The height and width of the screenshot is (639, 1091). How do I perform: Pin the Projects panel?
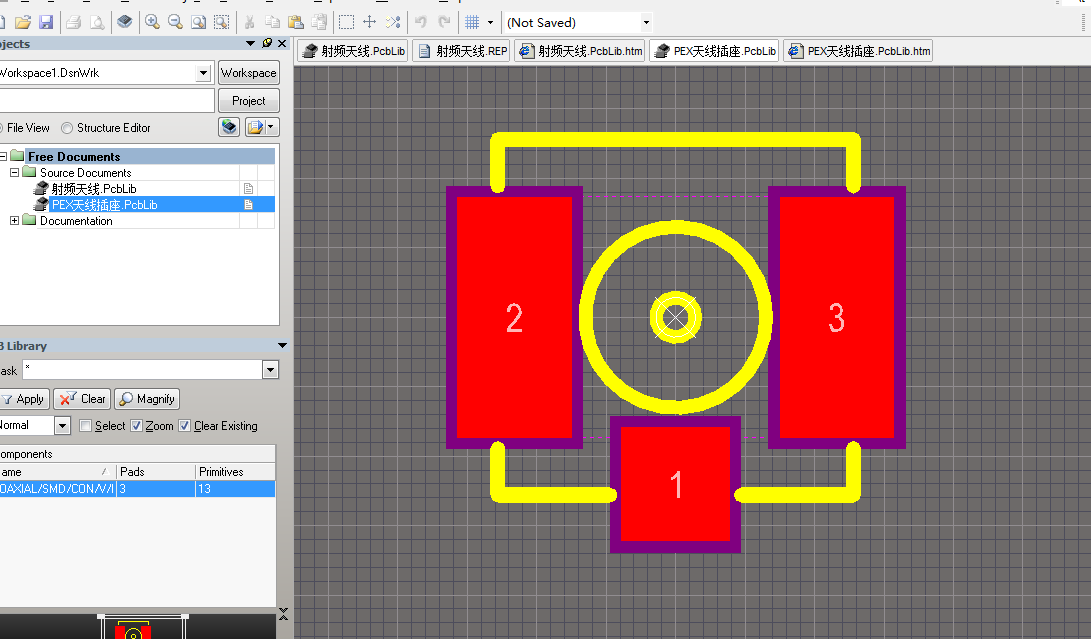pyautogui.click(x=266, y=43)
